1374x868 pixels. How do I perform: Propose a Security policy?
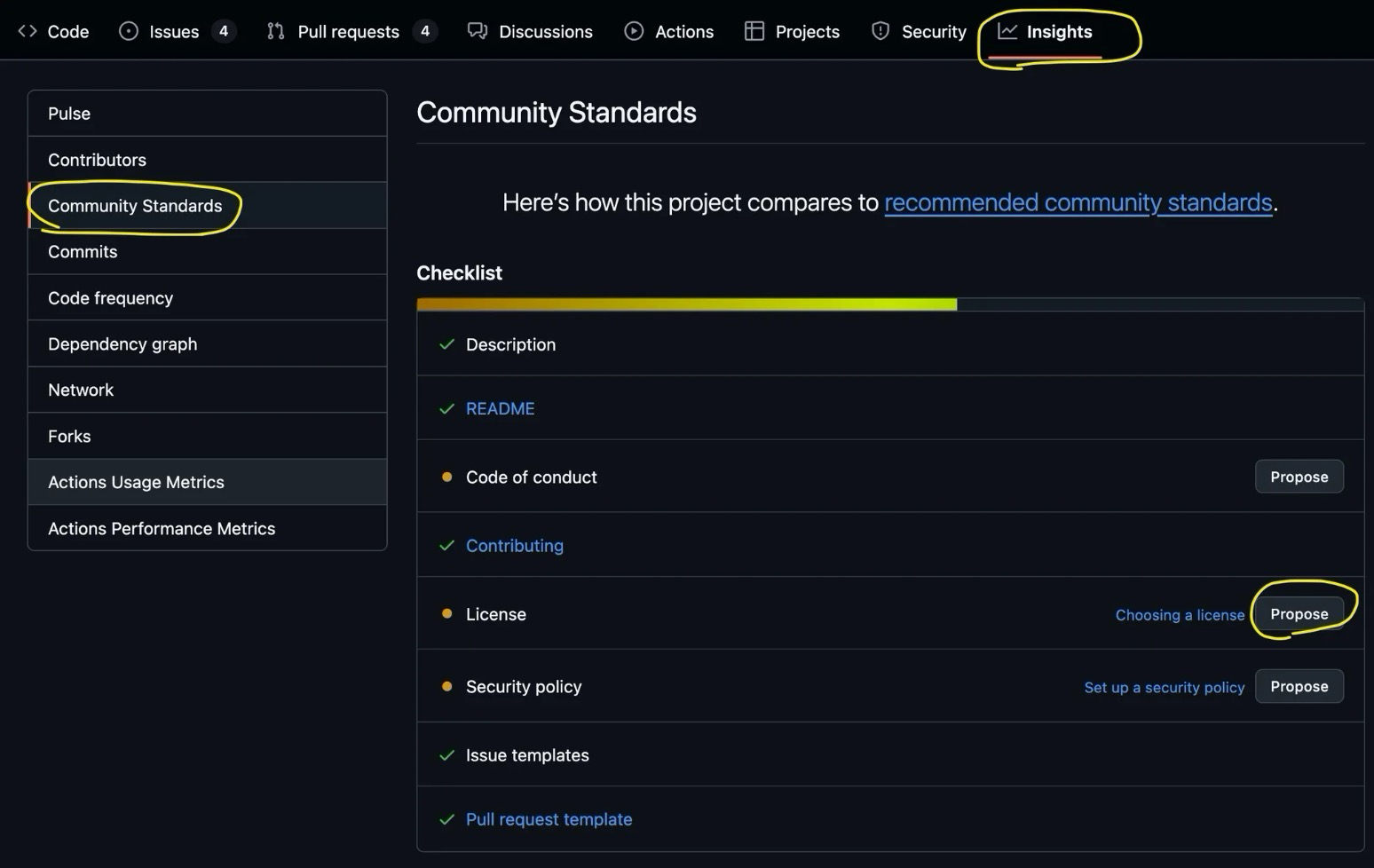tap(1299, 686)
